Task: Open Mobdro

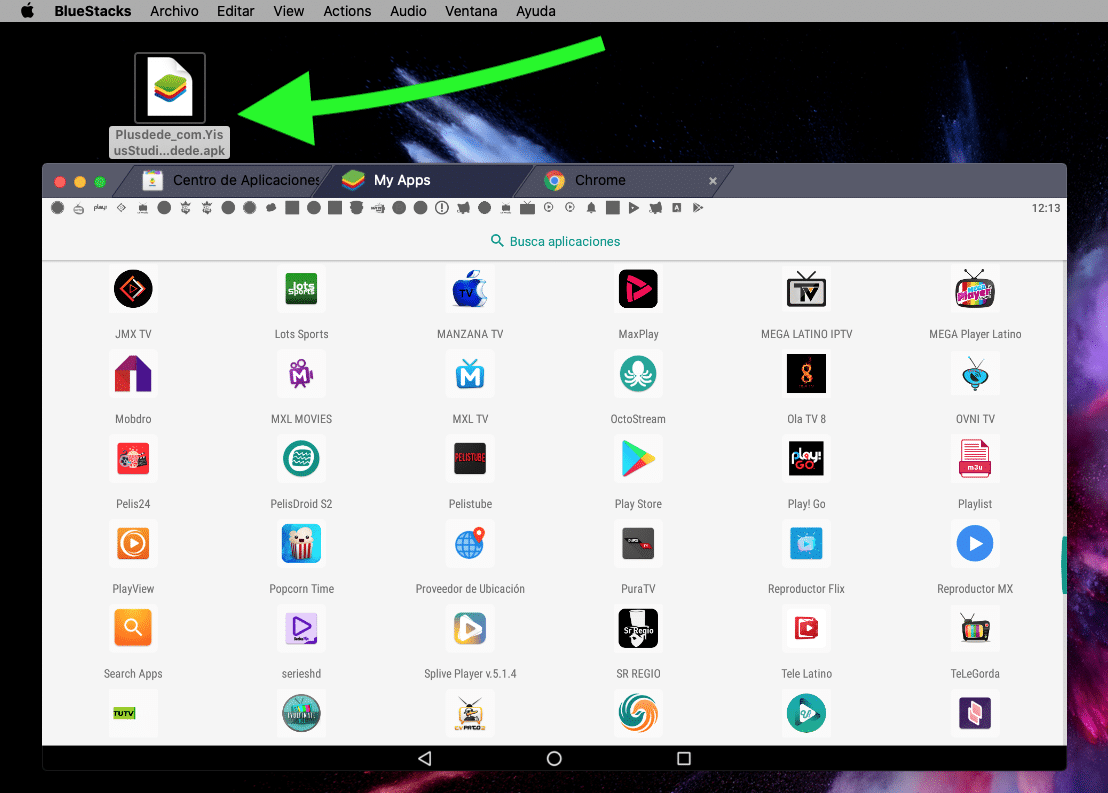Action: [x=133, y=374]
